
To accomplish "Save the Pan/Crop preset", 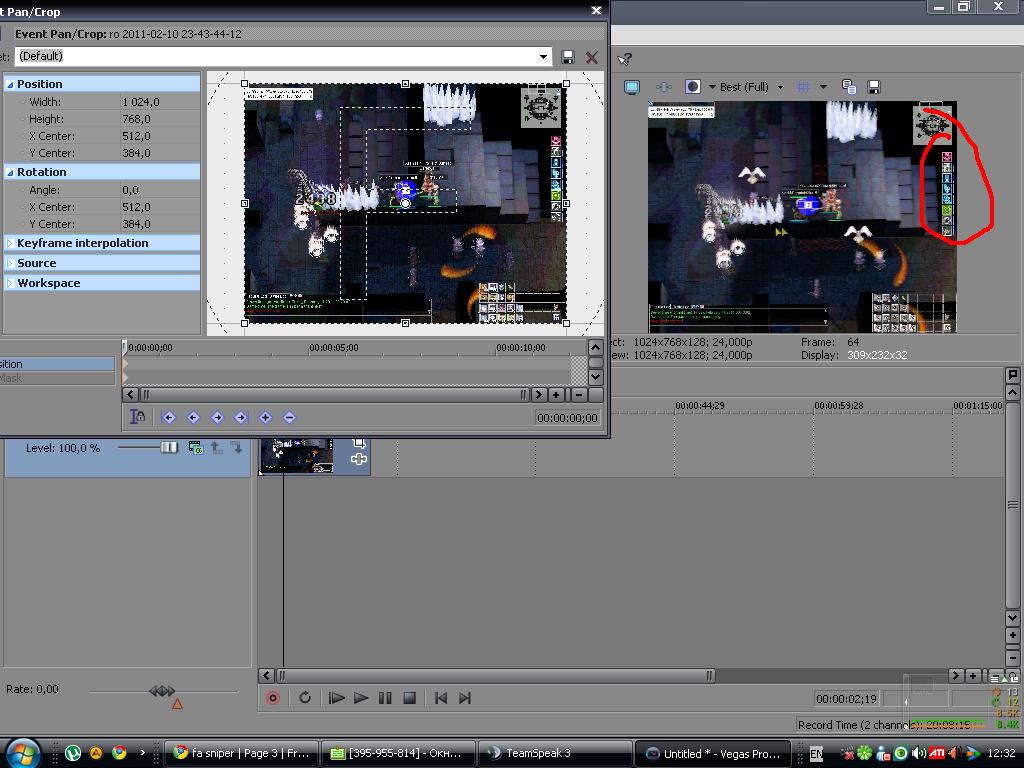I will [x=568, y=57].
